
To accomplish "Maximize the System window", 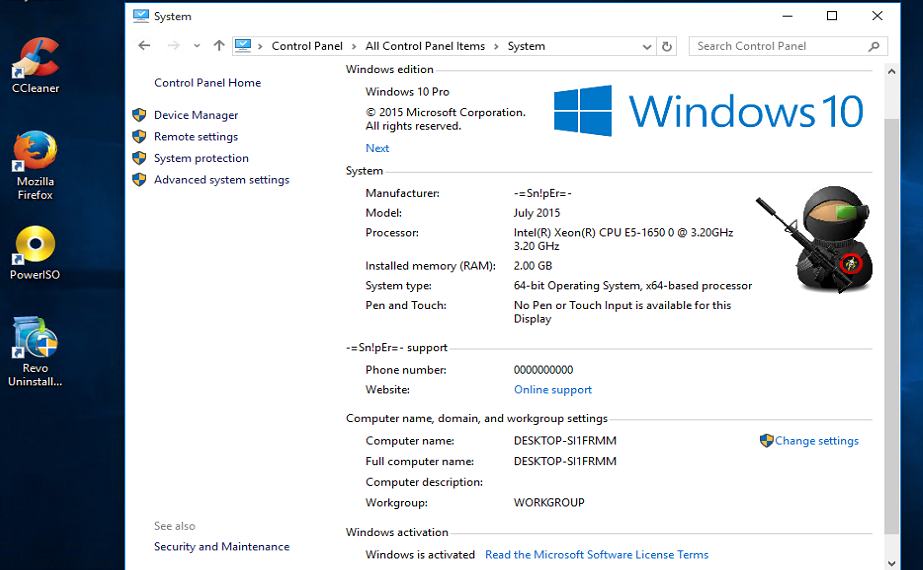I will tap(832, 16).
